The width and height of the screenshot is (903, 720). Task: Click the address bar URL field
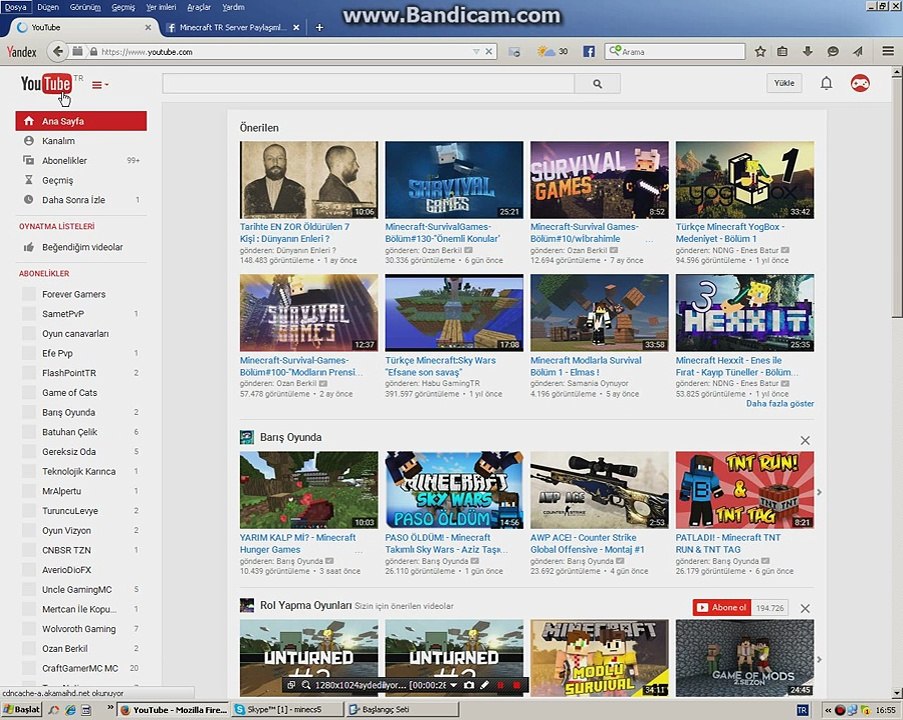tap(282, 51)
